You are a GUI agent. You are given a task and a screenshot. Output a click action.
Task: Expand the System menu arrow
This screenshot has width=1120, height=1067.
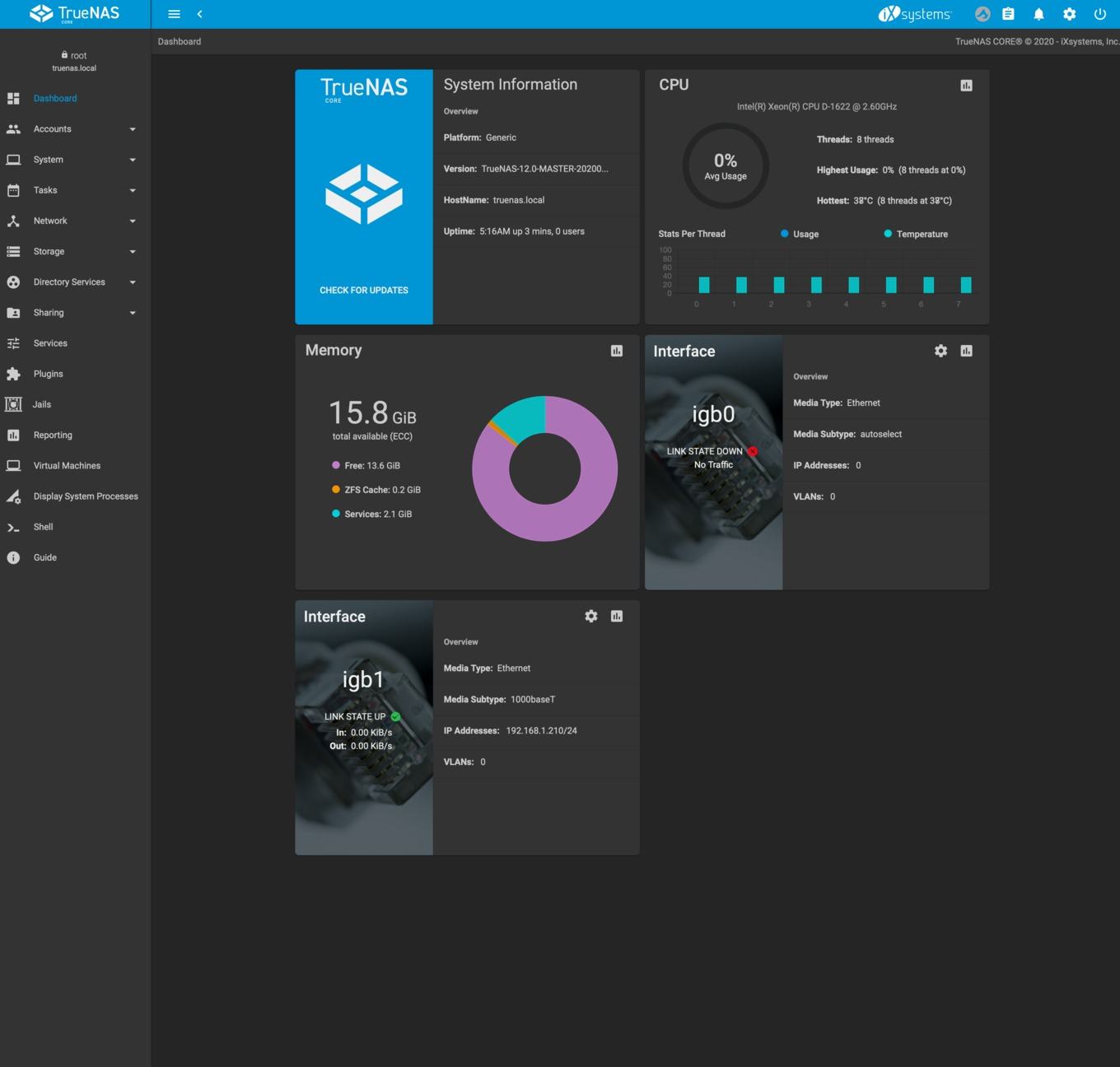click(x=133, y=160)
